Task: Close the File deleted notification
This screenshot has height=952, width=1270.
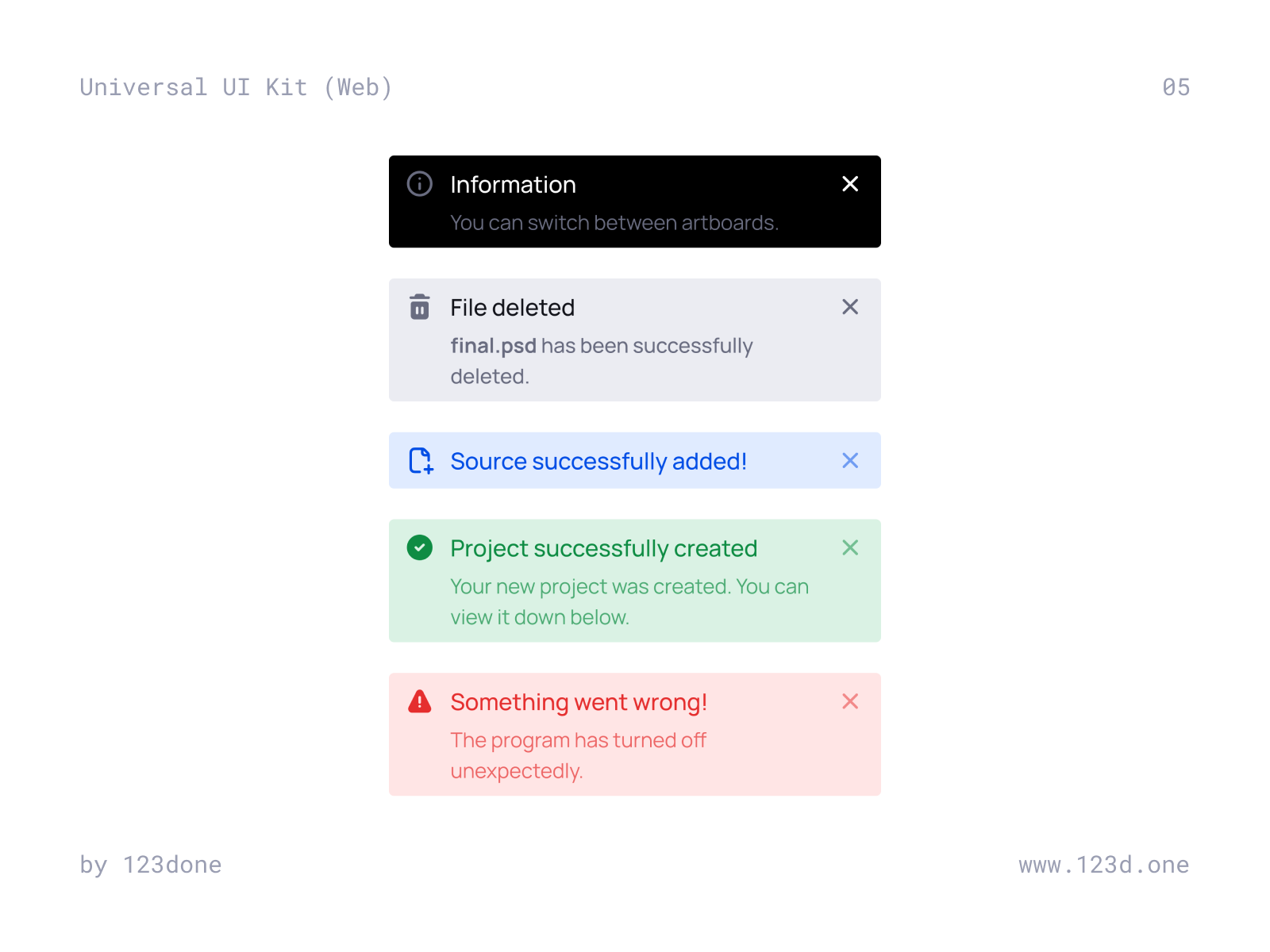Action: point(850,307)
